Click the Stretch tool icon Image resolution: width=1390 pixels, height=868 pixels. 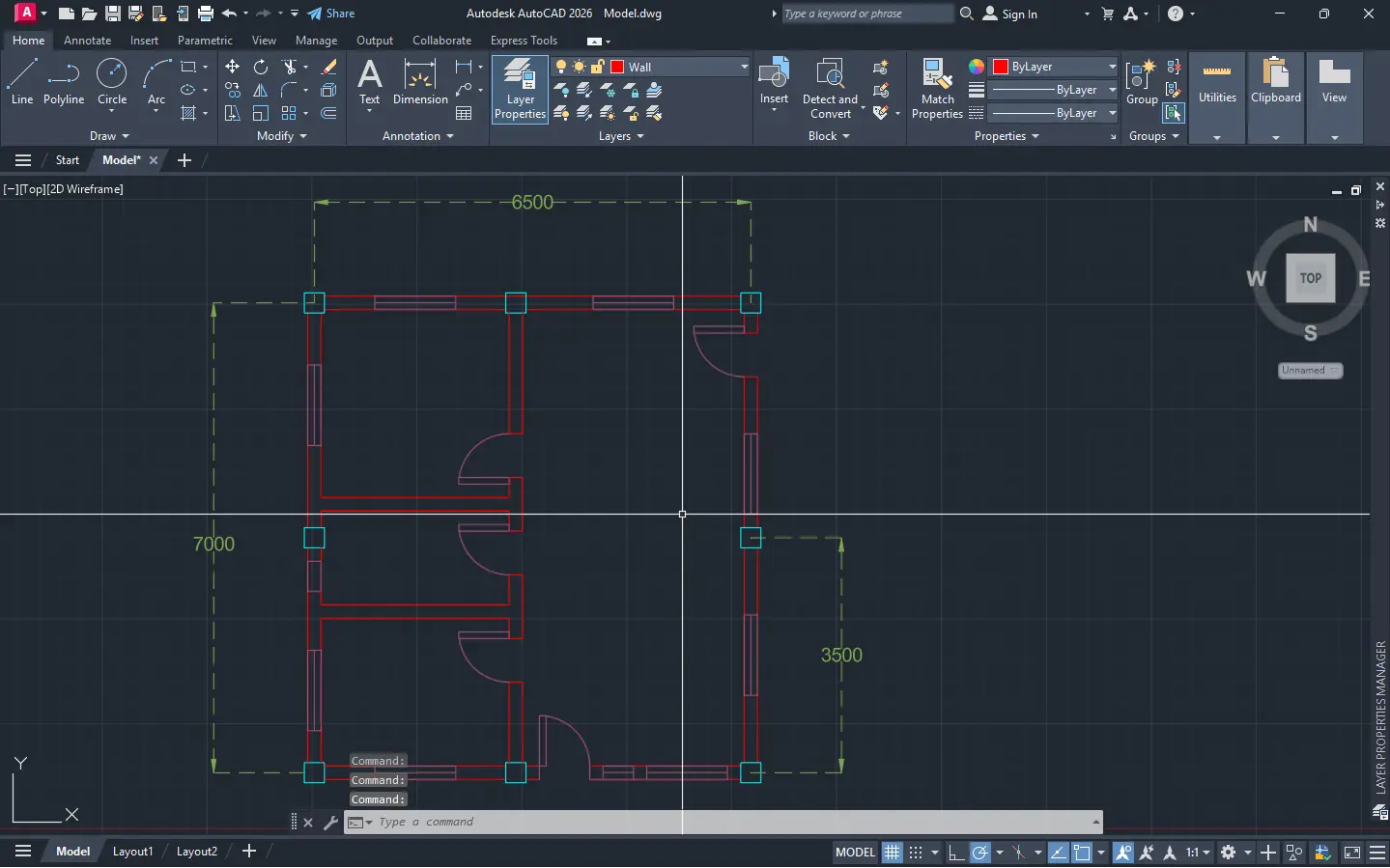pyautogui.click(x=232, y=113)
